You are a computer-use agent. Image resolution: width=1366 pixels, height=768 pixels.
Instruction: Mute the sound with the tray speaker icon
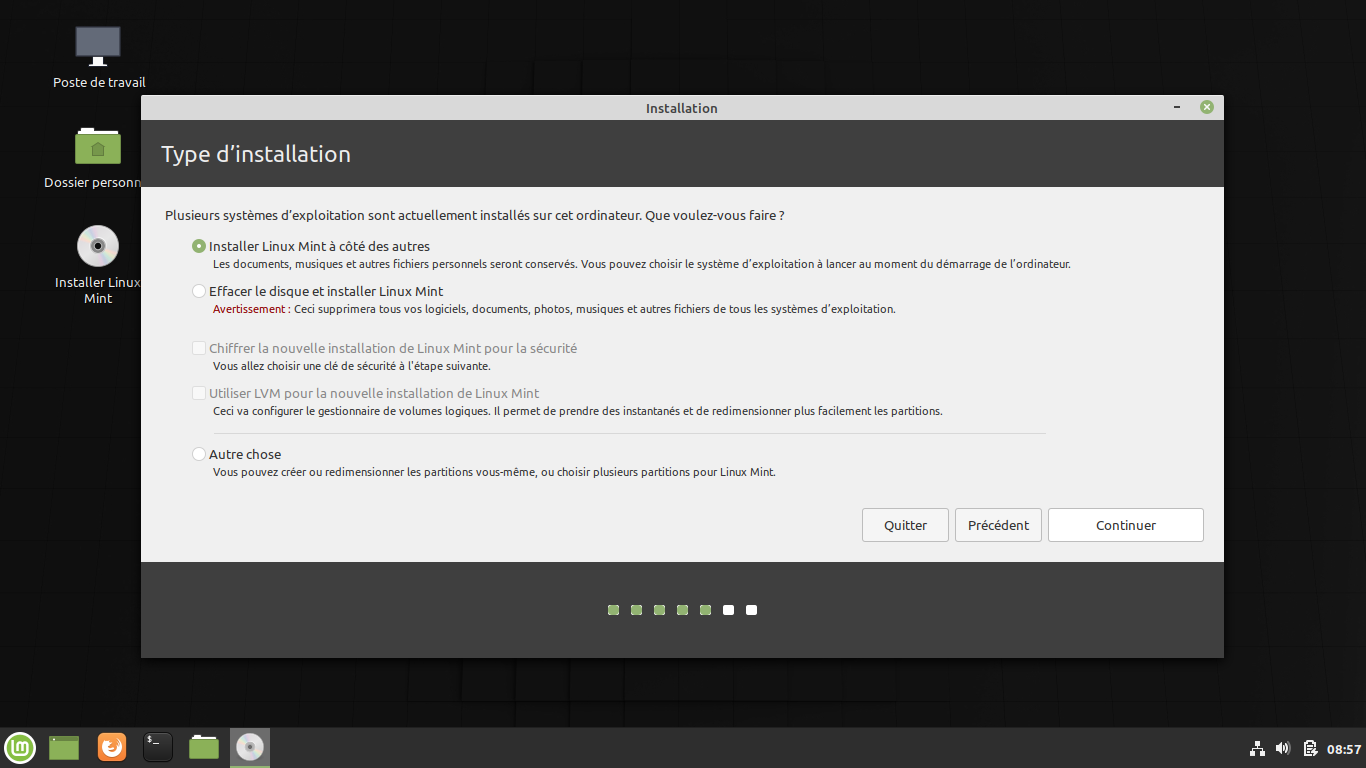(x=1283, y=748)
